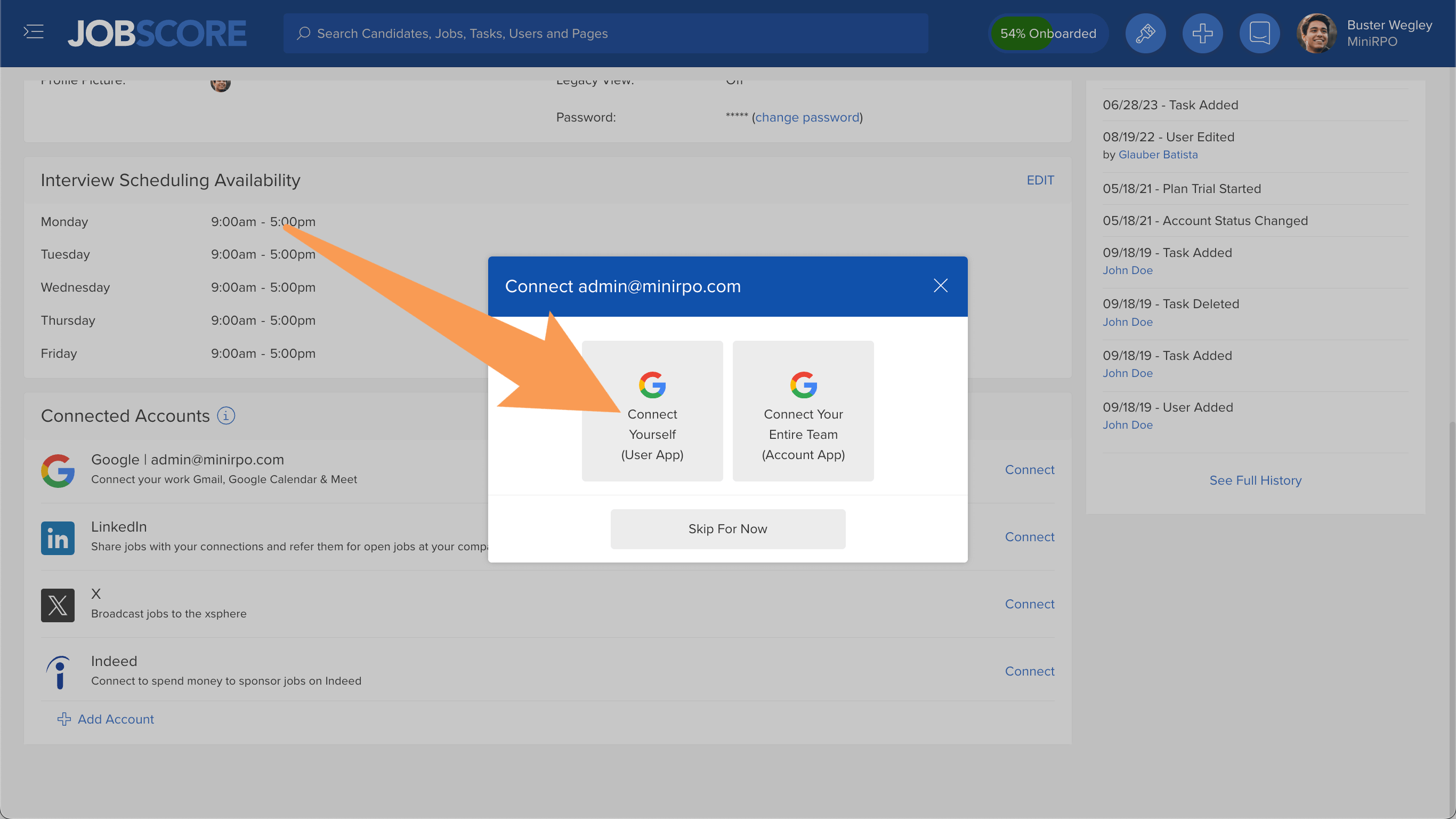Image resolution: width=1456 pixels, height=819 pixels.
Task: Click 05/18/21 - Account Status Changed entry
Action: coord(1205,221)
